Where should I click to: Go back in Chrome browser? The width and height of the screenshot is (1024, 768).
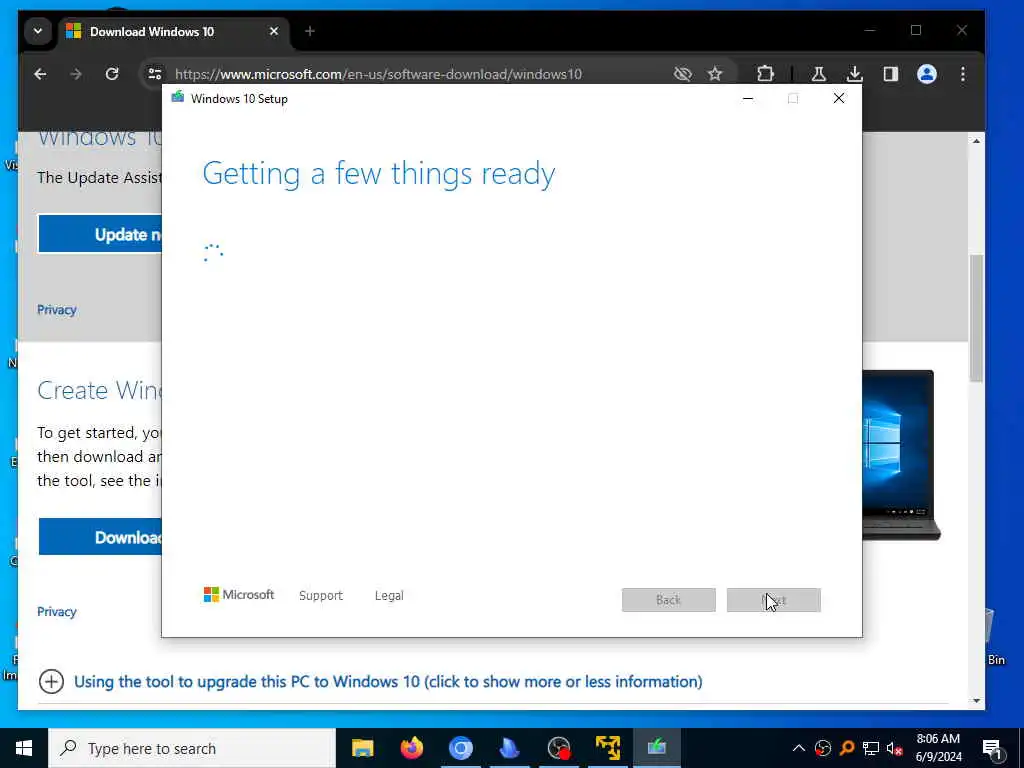point(40,74)
